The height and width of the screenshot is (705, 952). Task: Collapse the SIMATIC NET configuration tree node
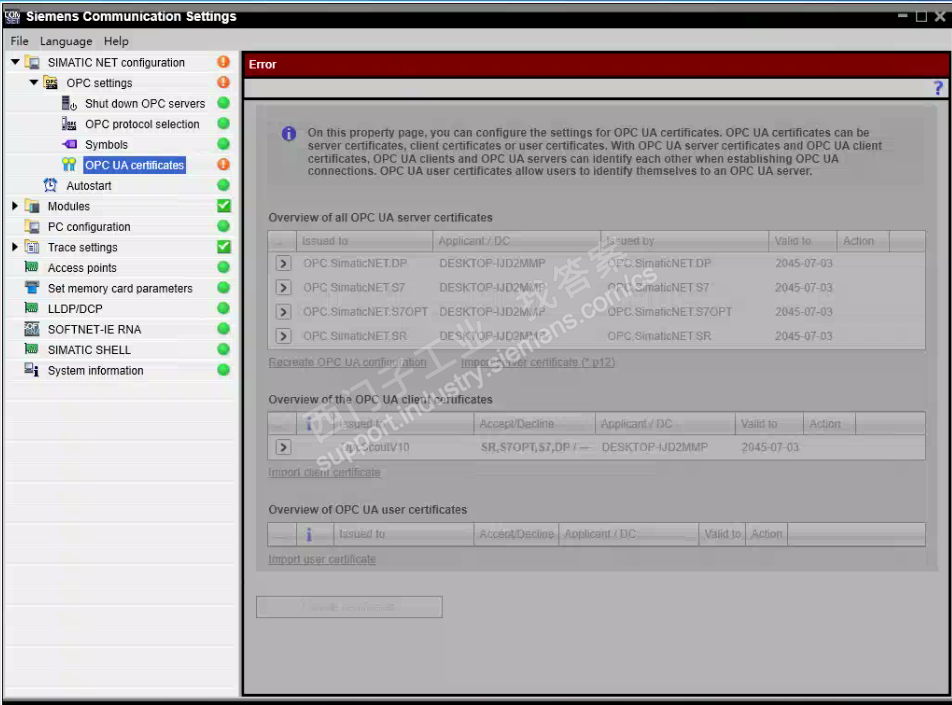(x=15, y=62)
